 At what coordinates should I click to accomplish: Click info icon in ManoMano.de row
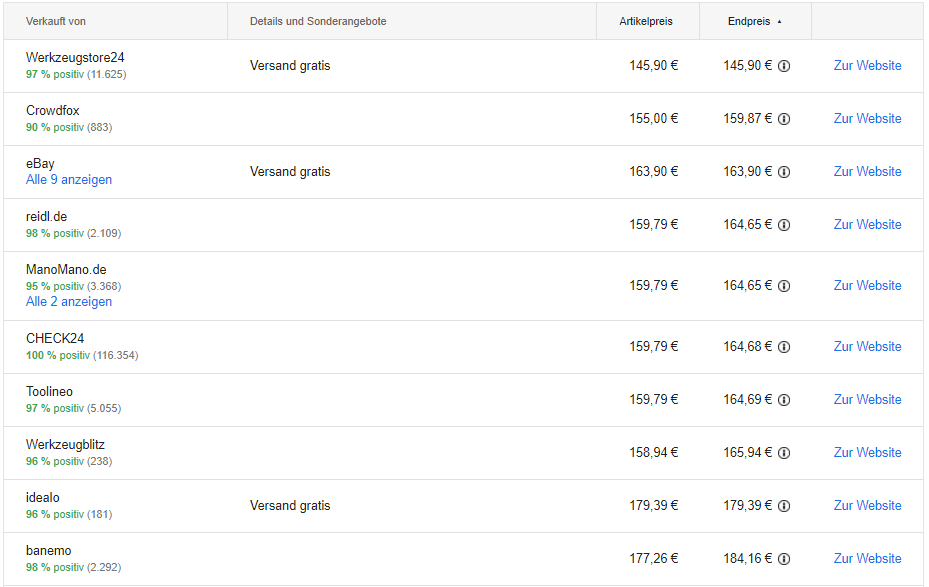click(783, 286)
